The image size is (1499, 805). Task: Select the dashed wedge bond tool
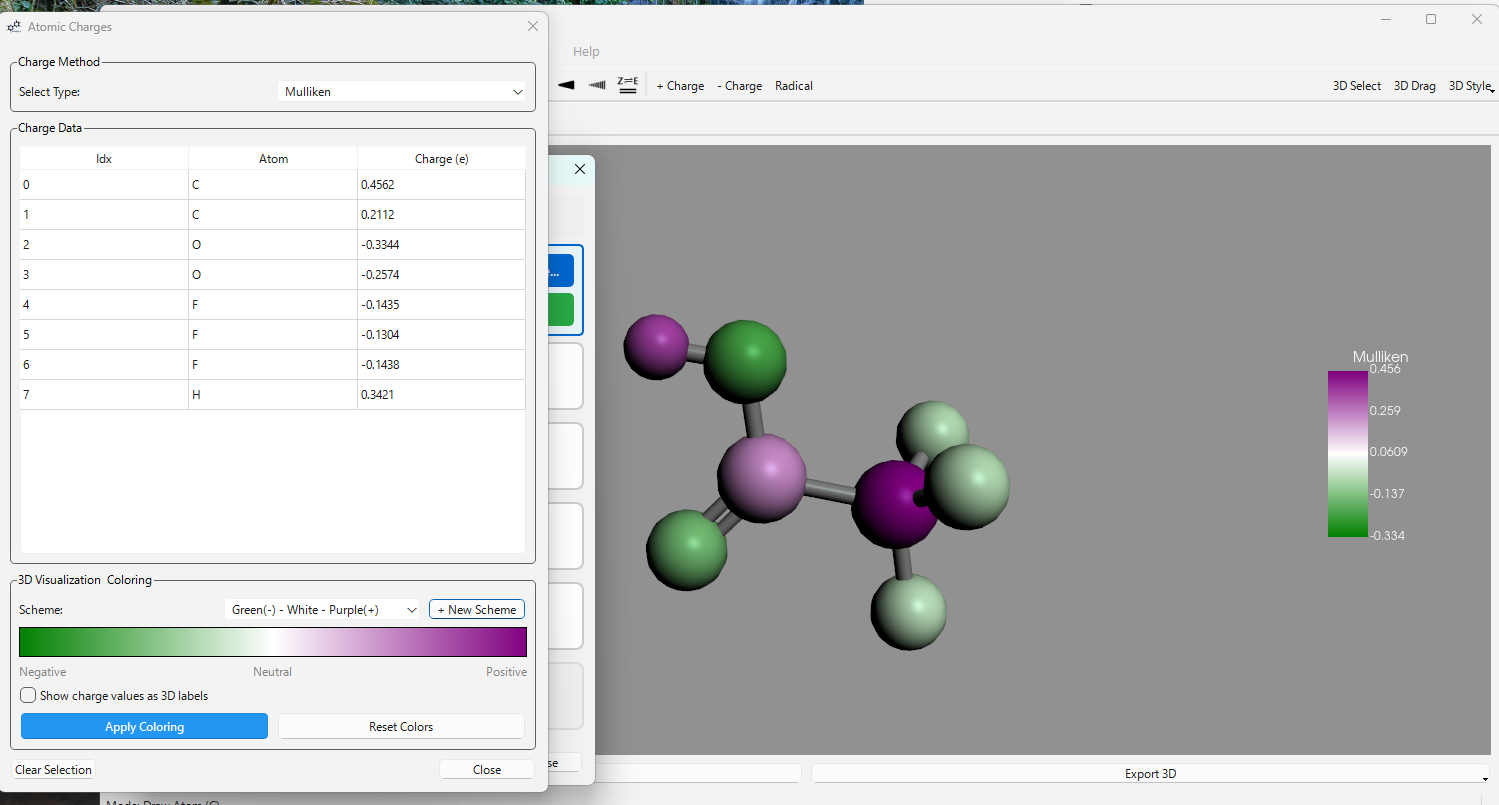tap(597, 86)
